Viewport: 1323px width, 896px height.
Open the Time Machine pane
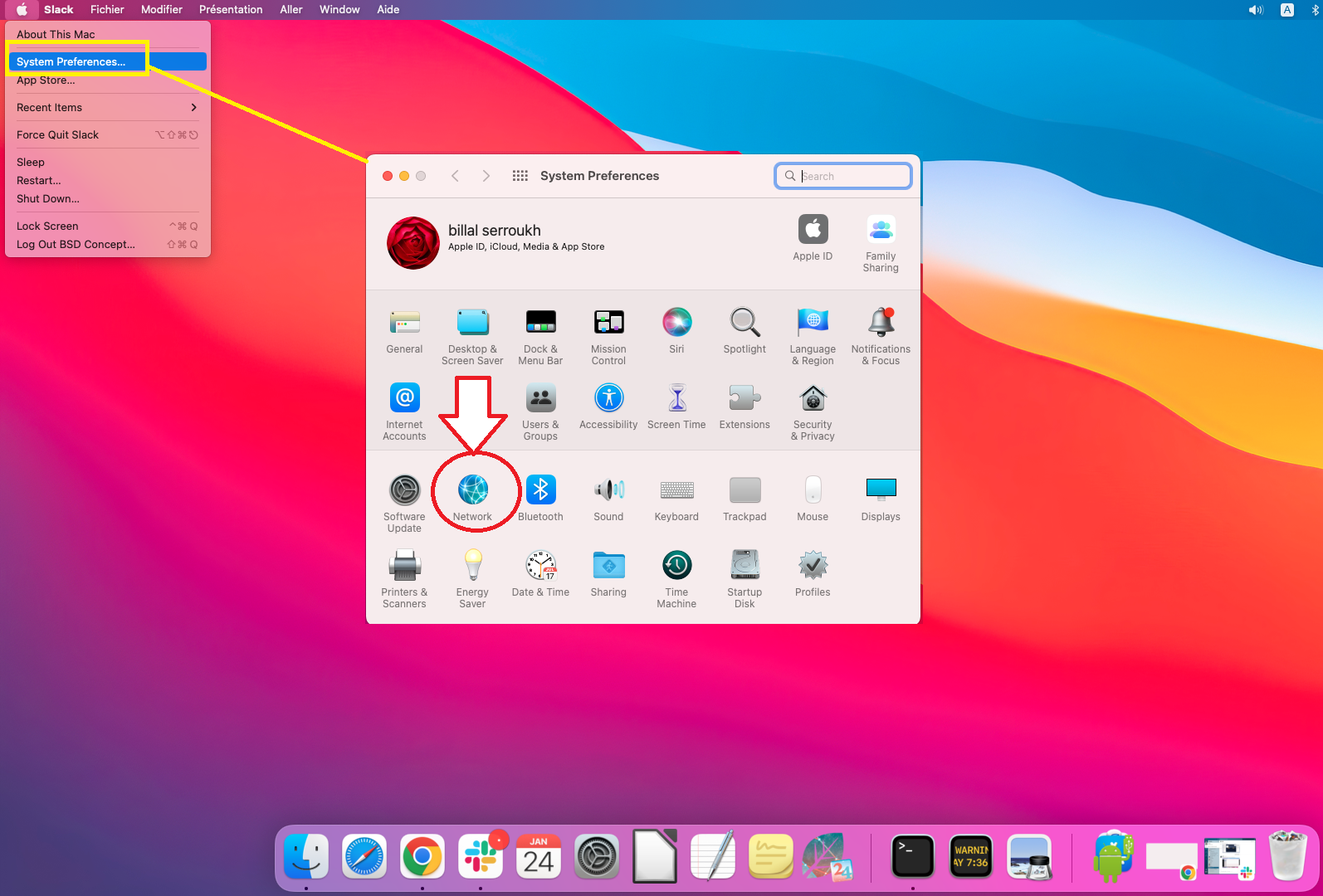pos(676,566)
